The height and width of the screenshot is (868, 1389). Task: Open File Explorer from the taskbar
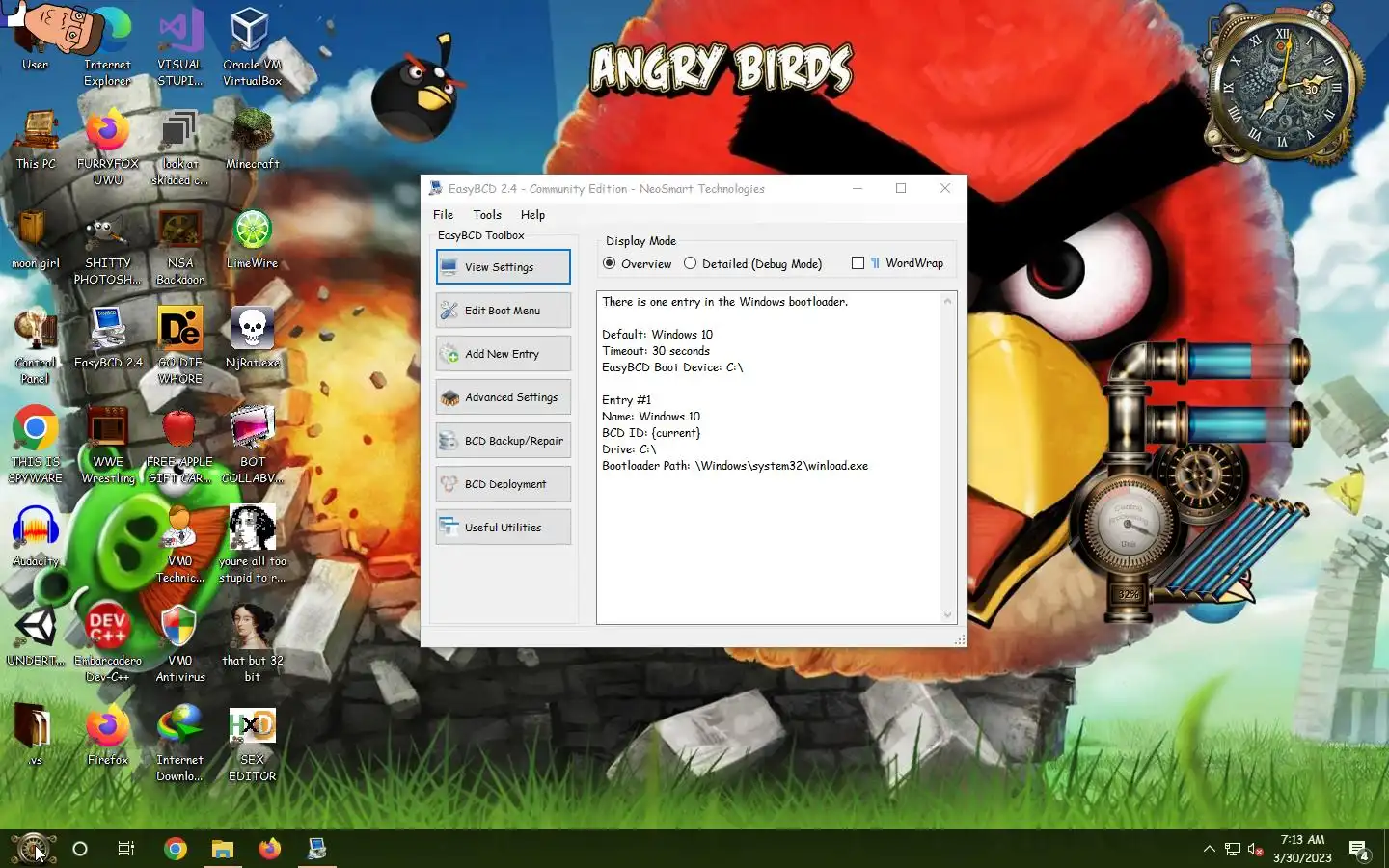click(x=223, y=849)
